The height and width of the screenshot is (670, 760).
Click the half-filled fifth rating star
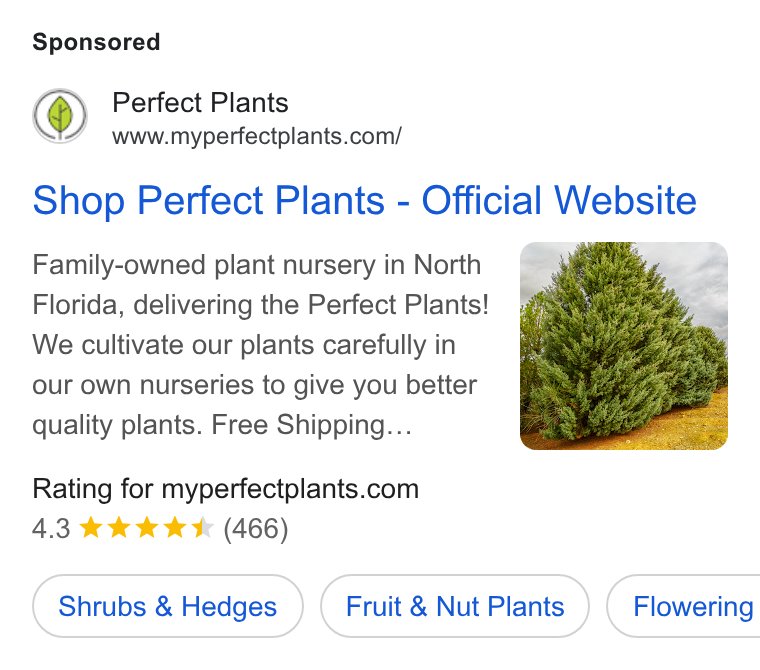tap(202, 527)
